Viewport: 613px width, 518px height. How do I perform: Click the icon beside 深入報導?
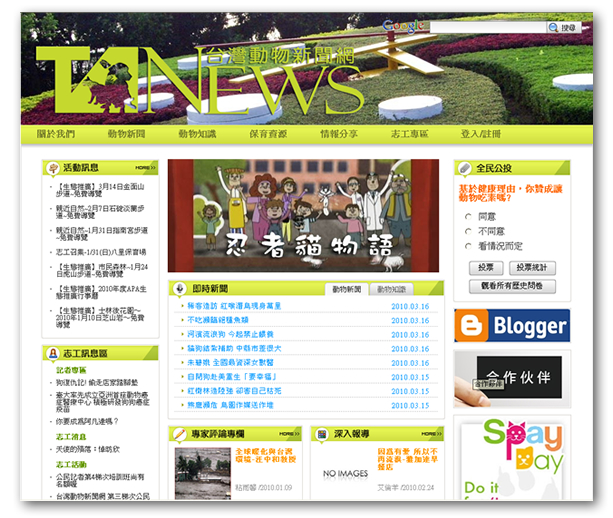pyautogui.click(x=322, y=434)
